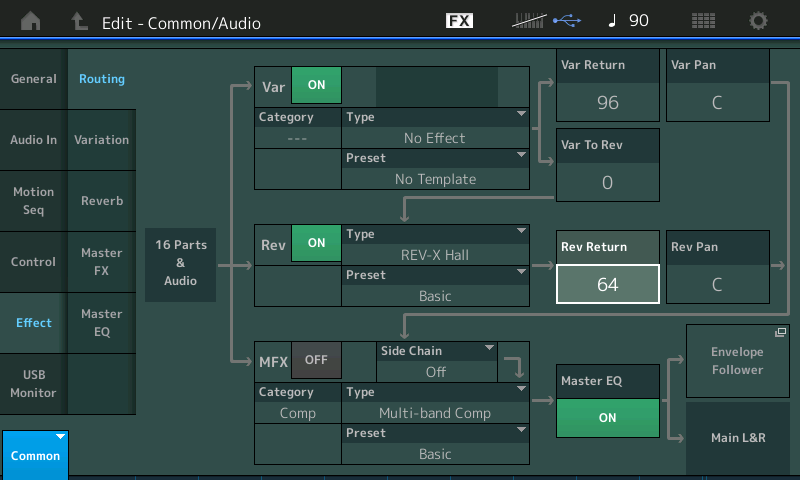Screen dimensions: 800x480
Task: Toggle the Var effect ON switch
Action: 316,85
